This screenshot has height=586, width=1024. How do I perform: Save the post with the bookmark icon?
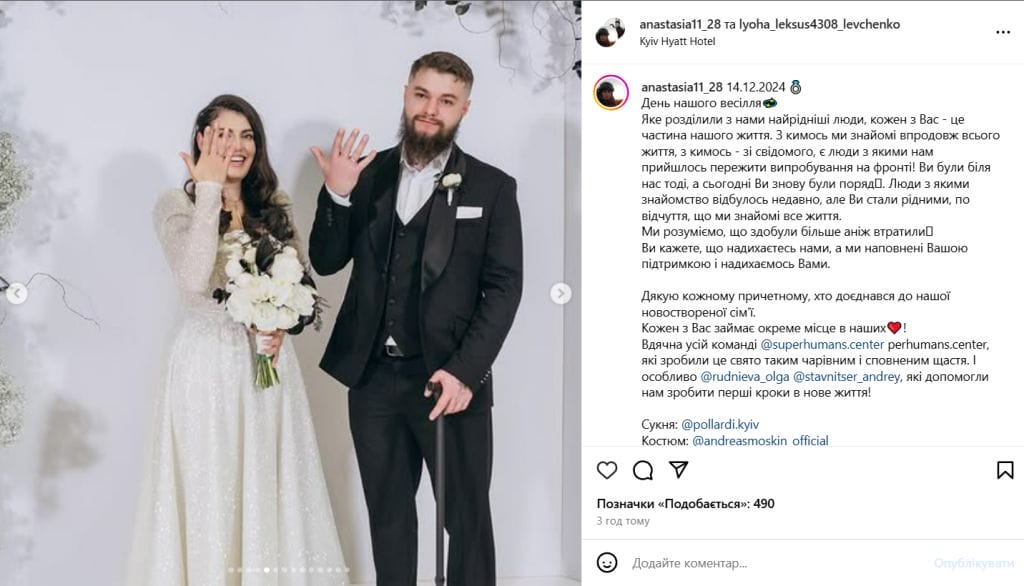(1005, 470)
